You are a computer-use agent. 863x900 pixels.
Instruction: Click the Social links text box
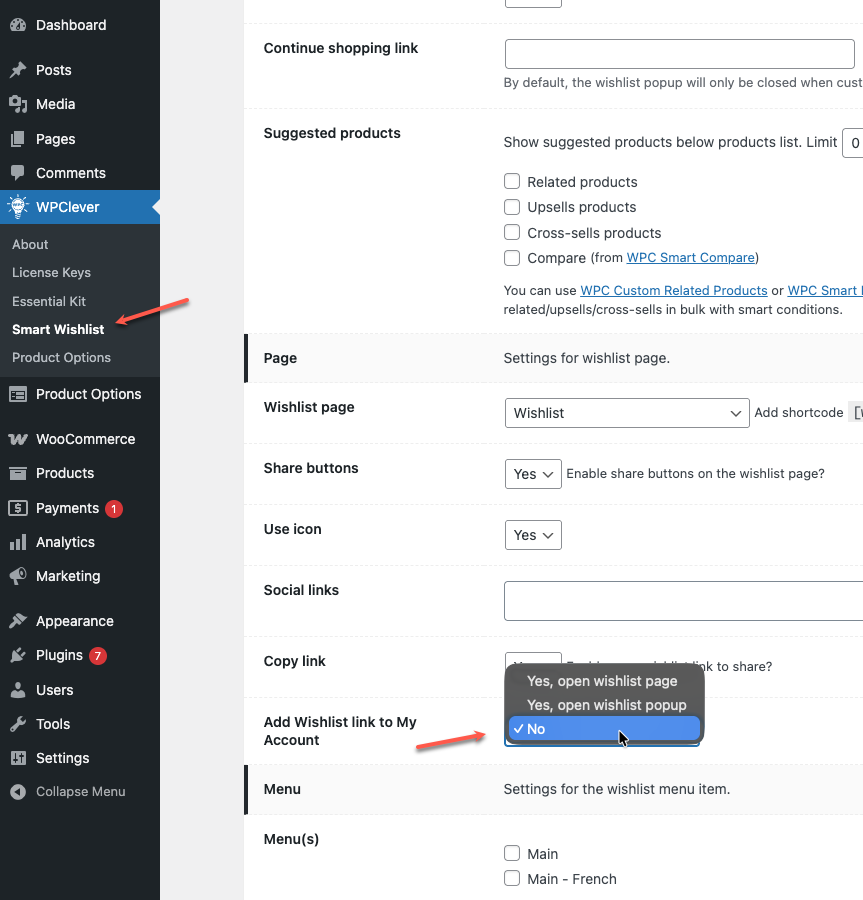(683, 601)
